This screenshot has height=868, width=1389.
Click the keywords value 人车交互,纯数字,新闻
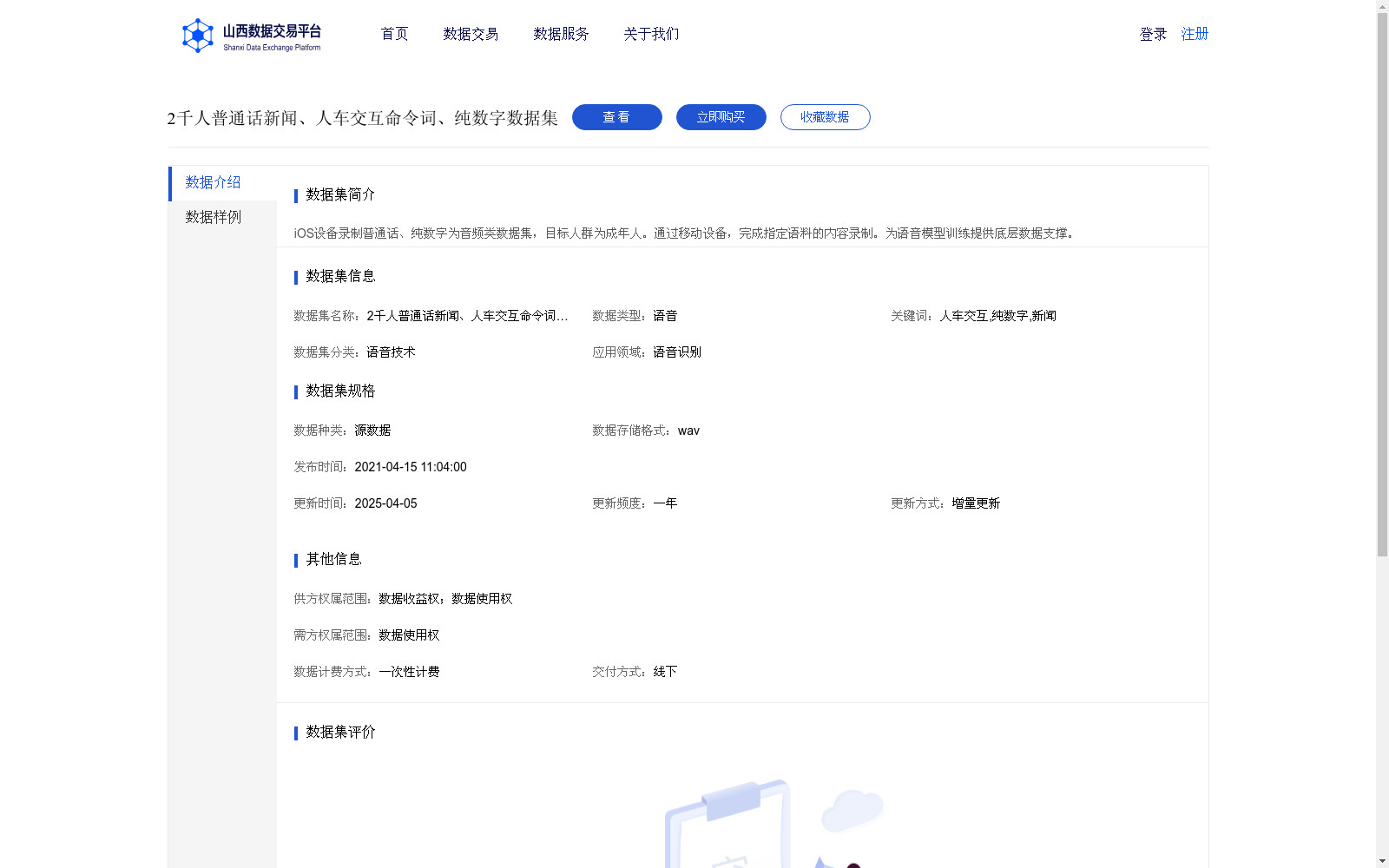[x=998, y=316]
